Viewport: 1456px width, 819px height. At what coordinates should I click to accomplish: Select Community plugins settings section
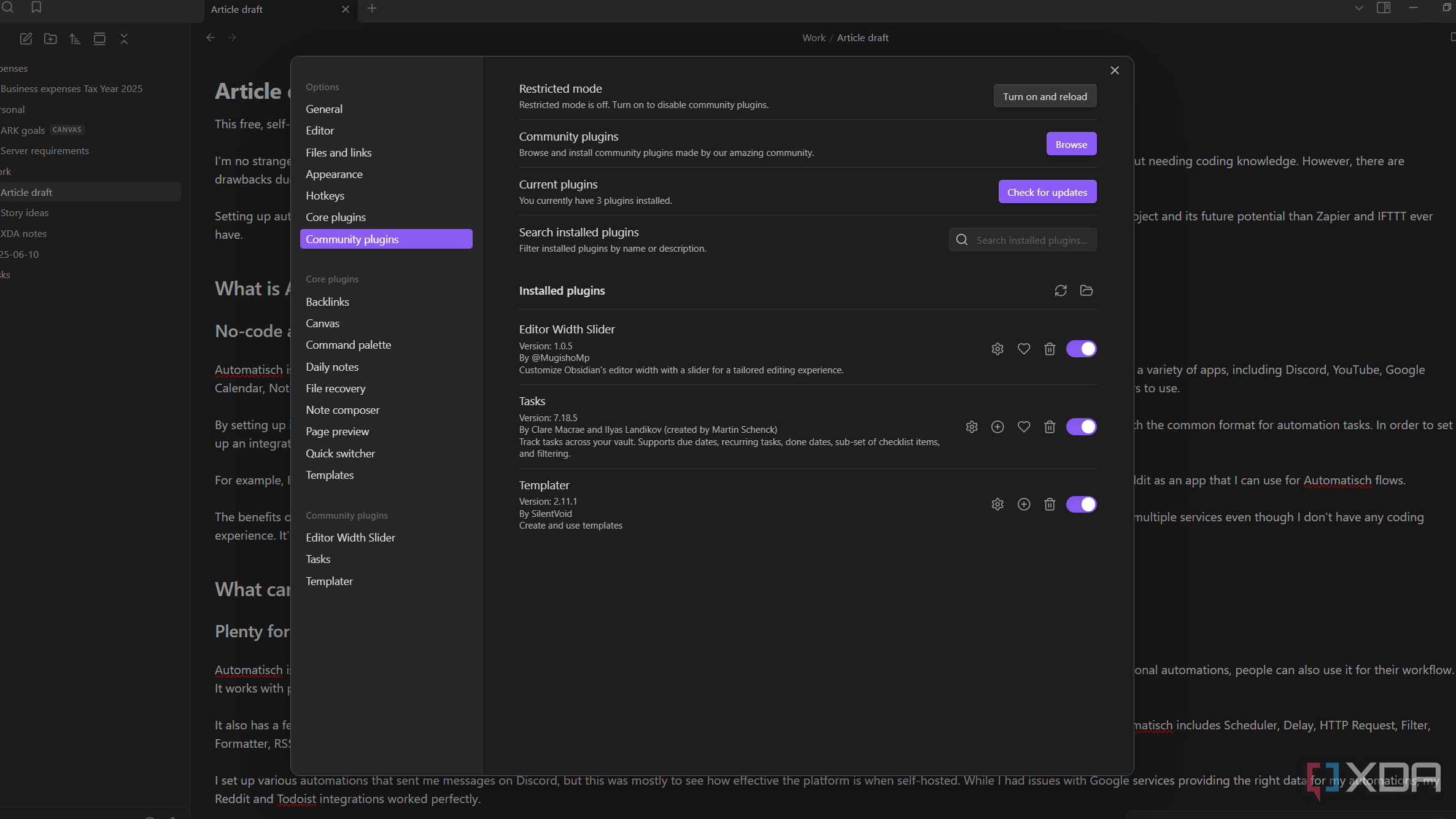point(386,239)
